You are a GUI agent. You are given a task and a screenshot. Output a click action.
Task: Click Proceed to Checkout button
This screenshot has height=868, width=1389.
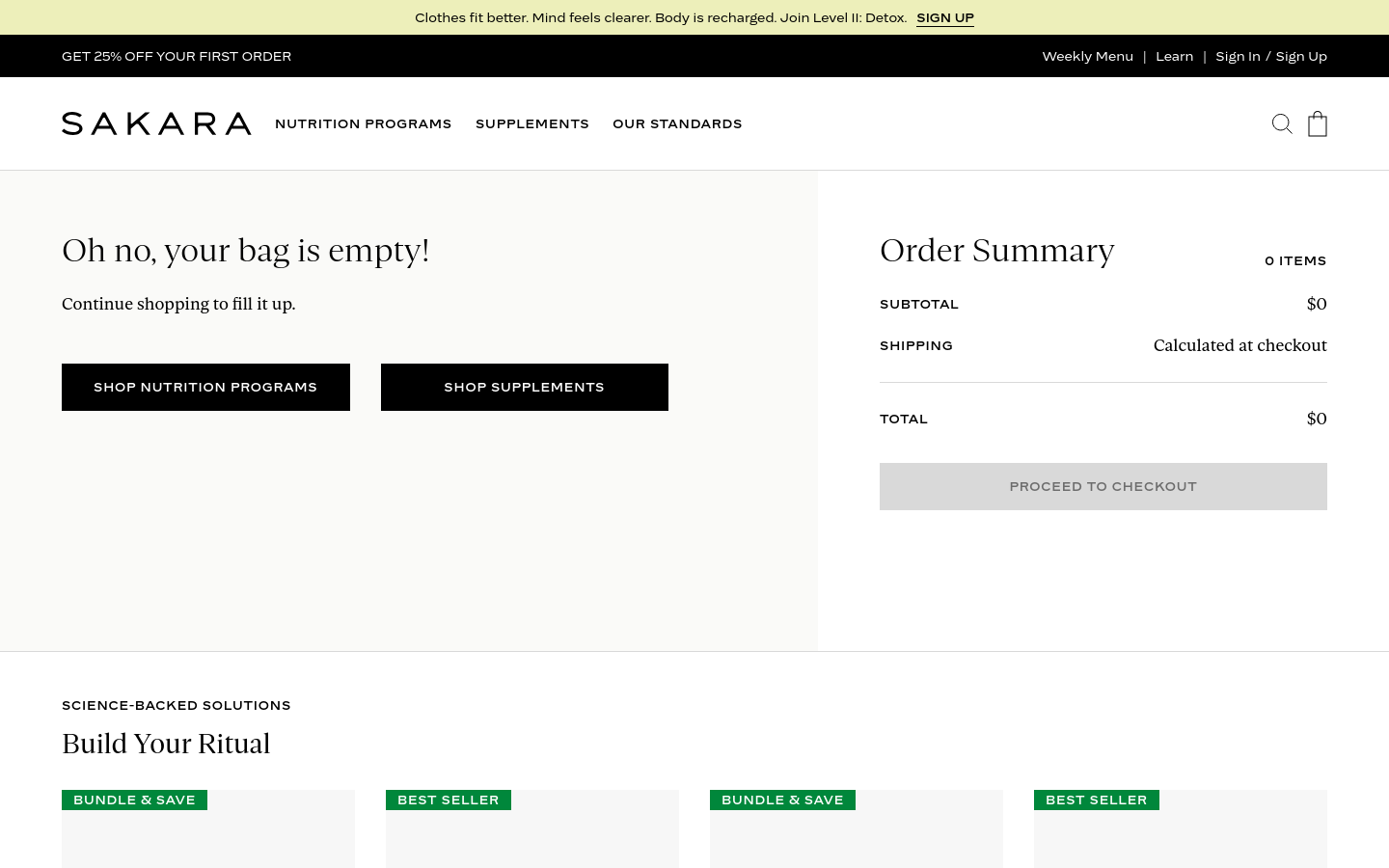click(1103, 486)
